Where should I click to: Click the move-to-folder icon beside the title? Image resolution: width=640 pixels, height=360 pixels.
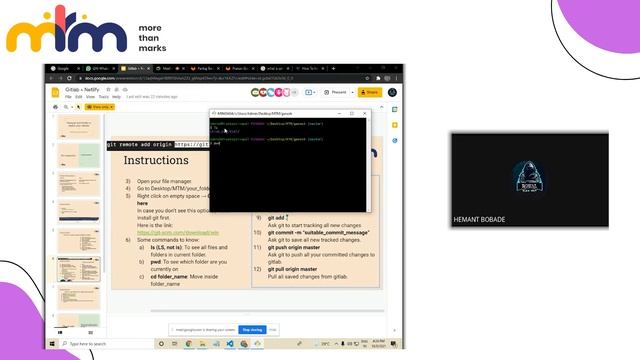tap(117, 89)
